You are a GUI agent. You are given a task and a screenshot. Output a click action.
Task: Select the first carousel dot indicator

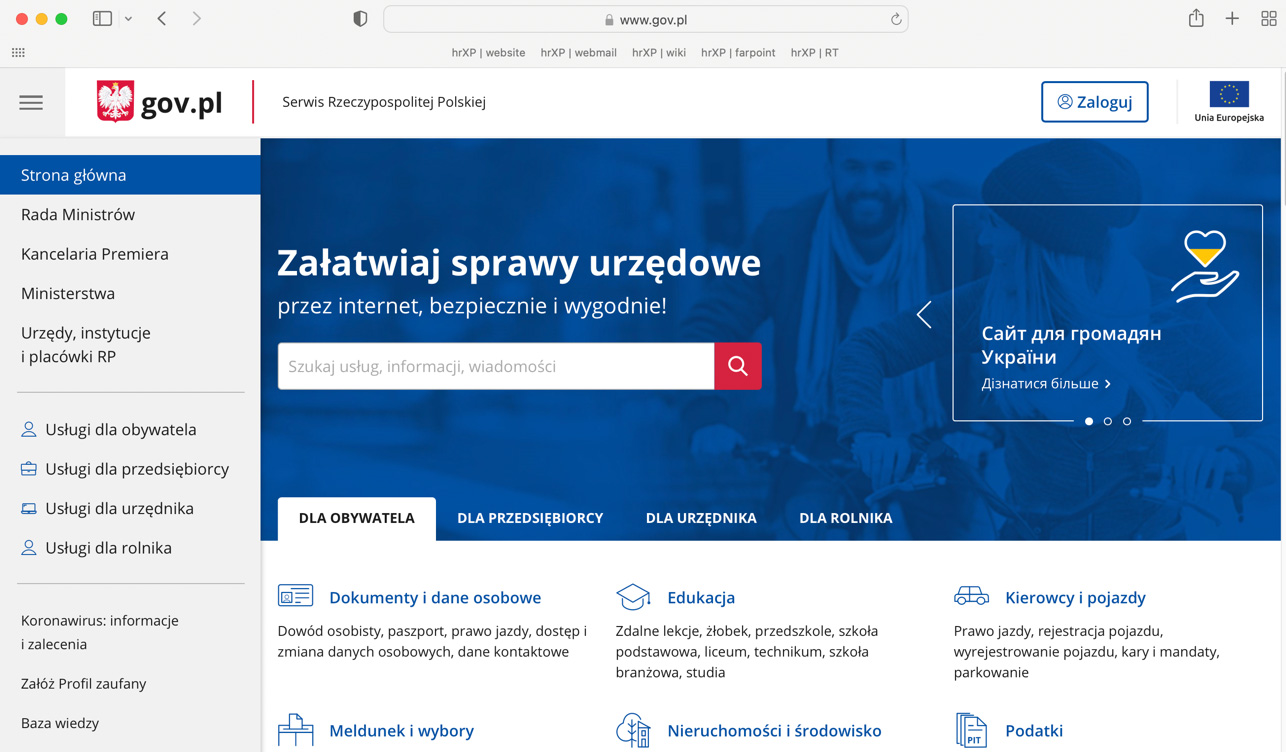click(1089, 421)
